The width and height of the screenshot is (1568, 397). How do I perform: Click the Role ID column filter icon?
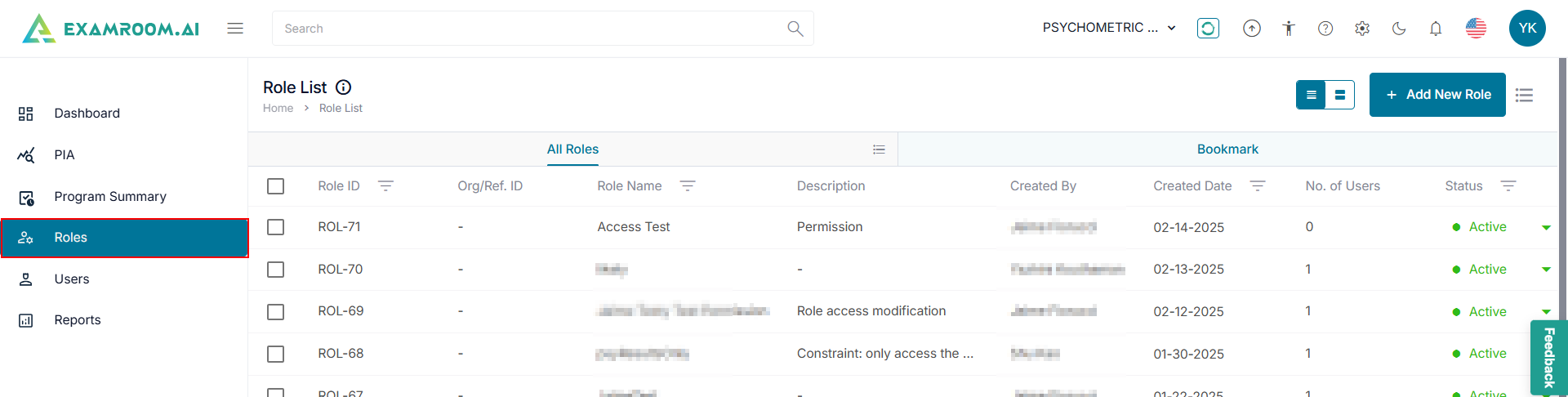[385, 186]
